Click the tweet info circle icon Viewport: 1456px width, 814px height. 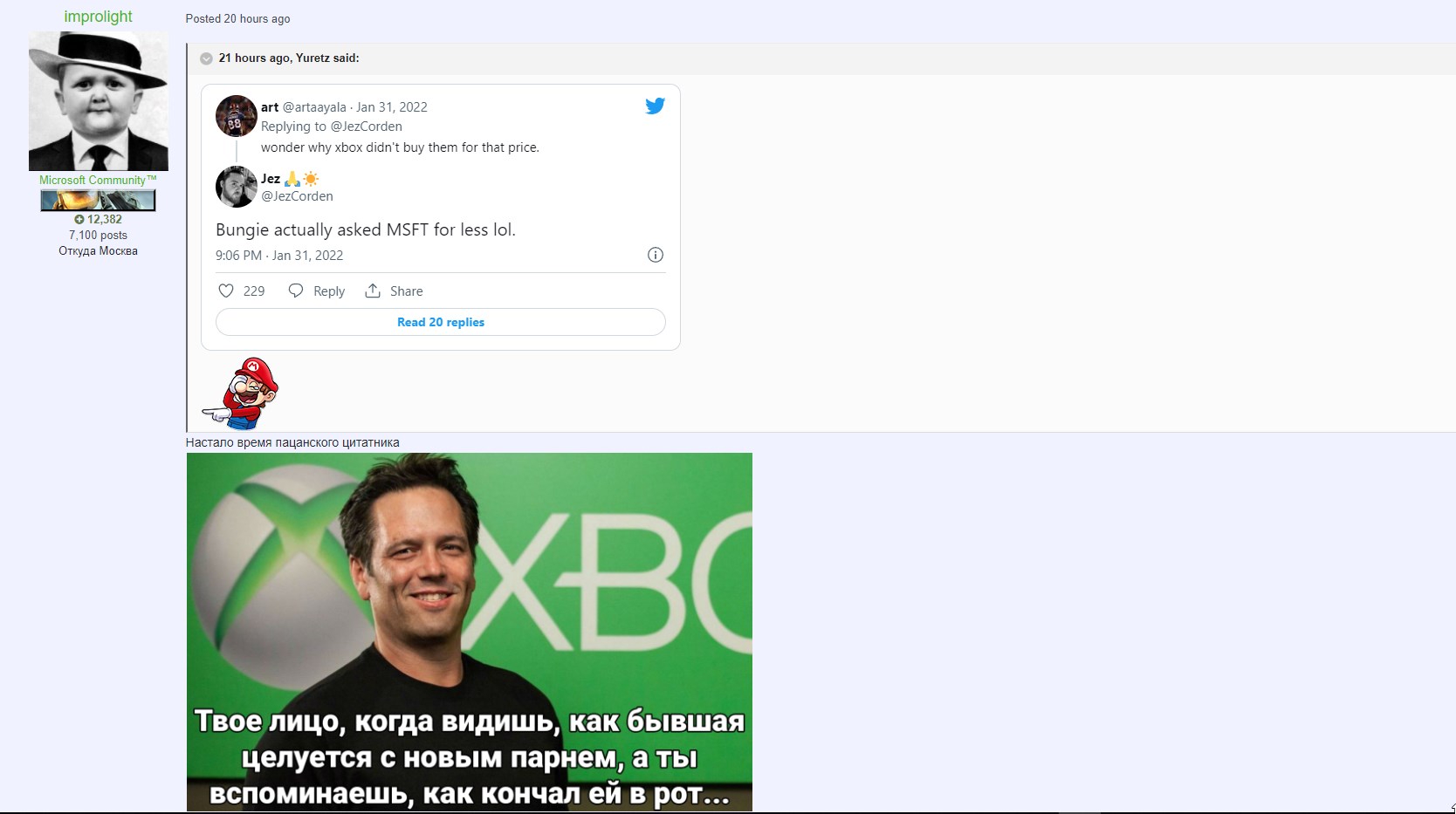[656, 255]
